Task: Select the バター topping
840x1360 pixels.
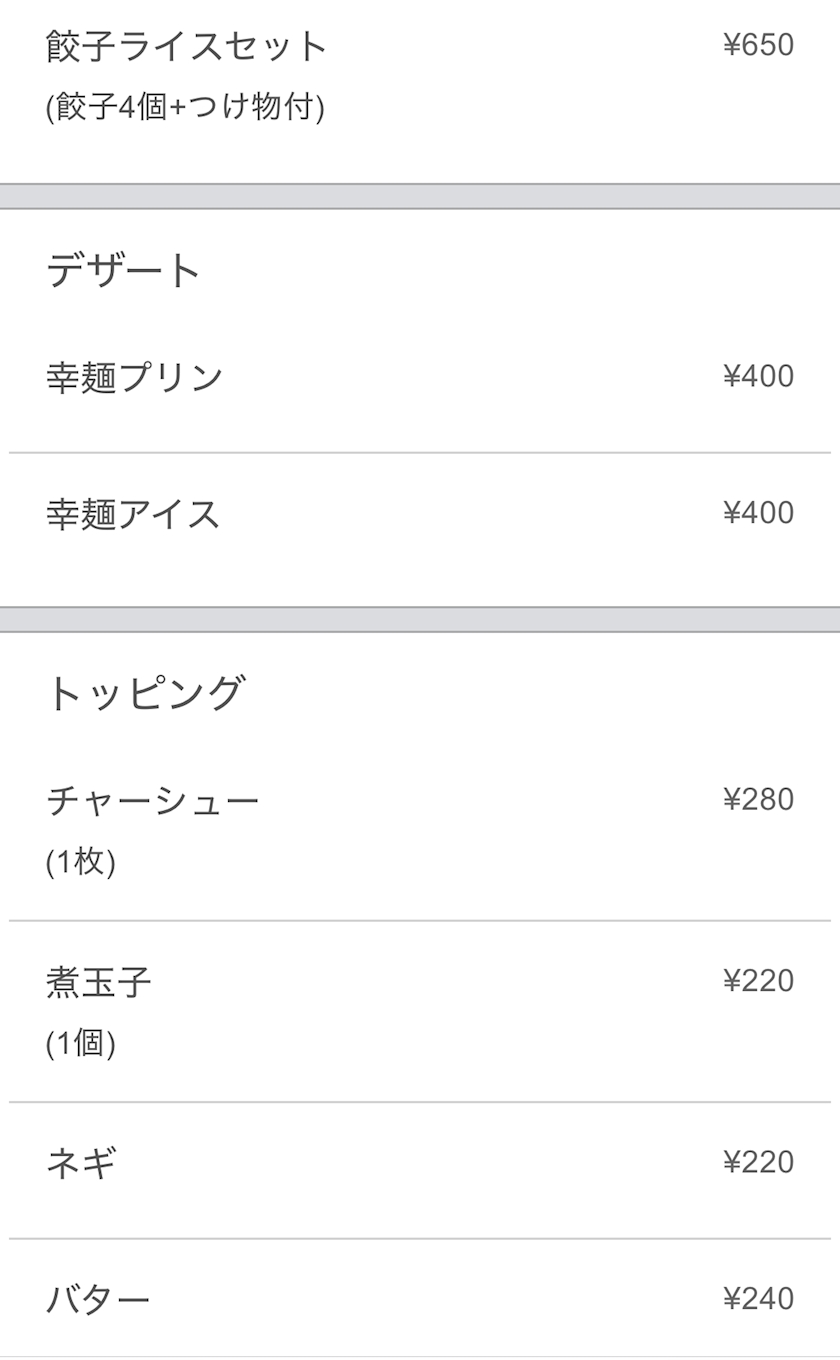Action: click(98, 1299)
